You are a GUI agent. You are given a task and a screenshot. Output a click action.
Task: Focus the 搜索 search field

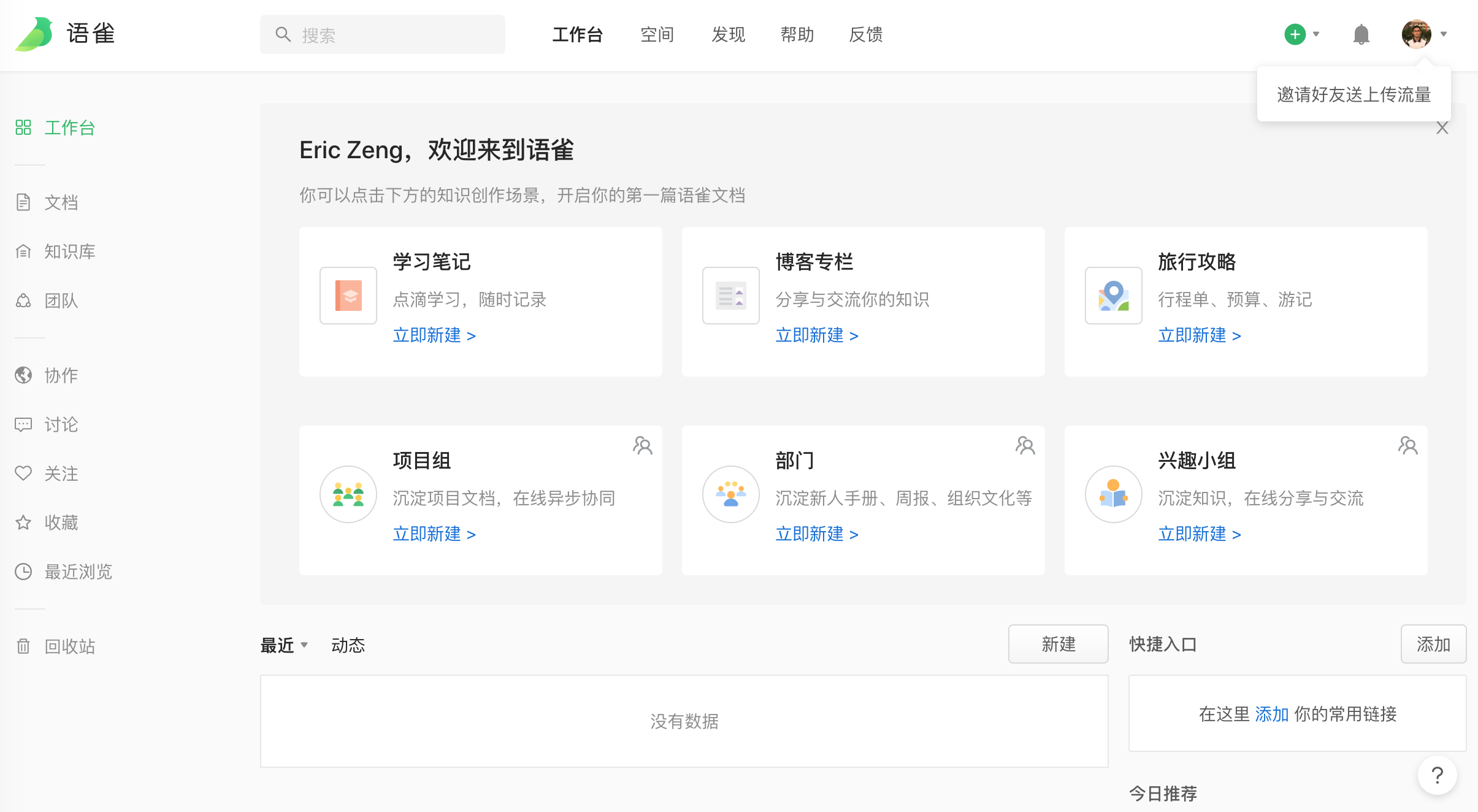[383, 34]
